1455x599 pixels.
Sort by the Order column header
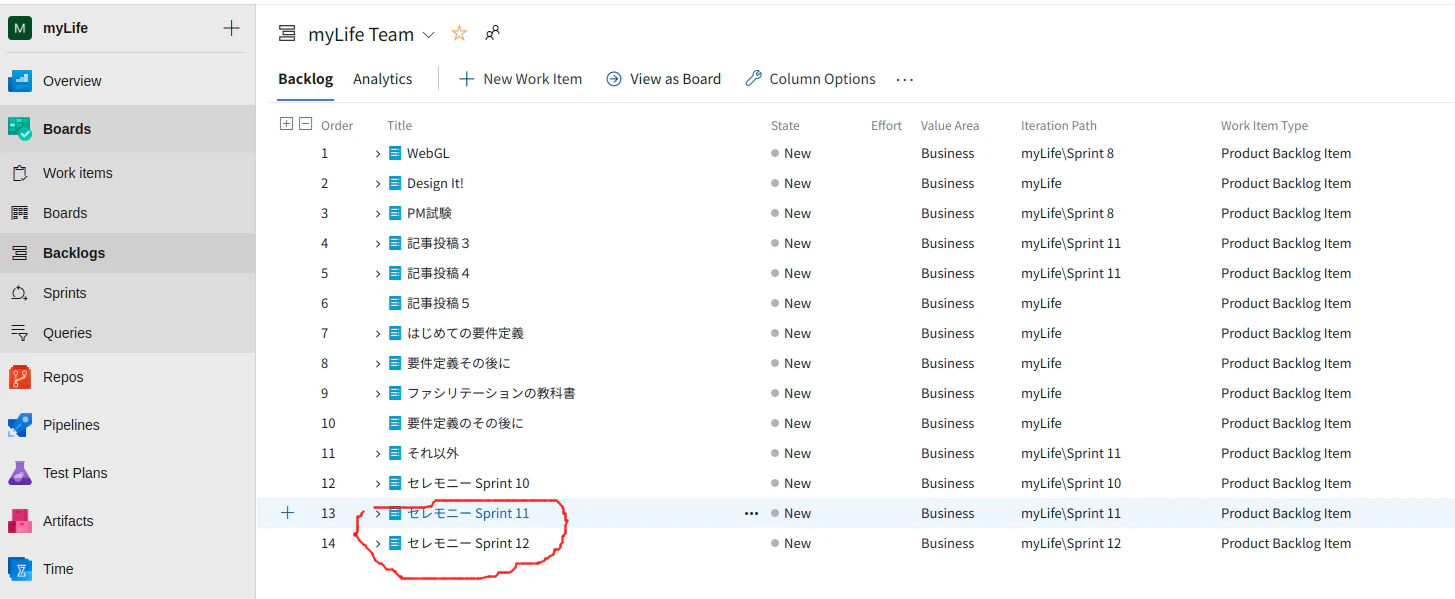point(337,126)
